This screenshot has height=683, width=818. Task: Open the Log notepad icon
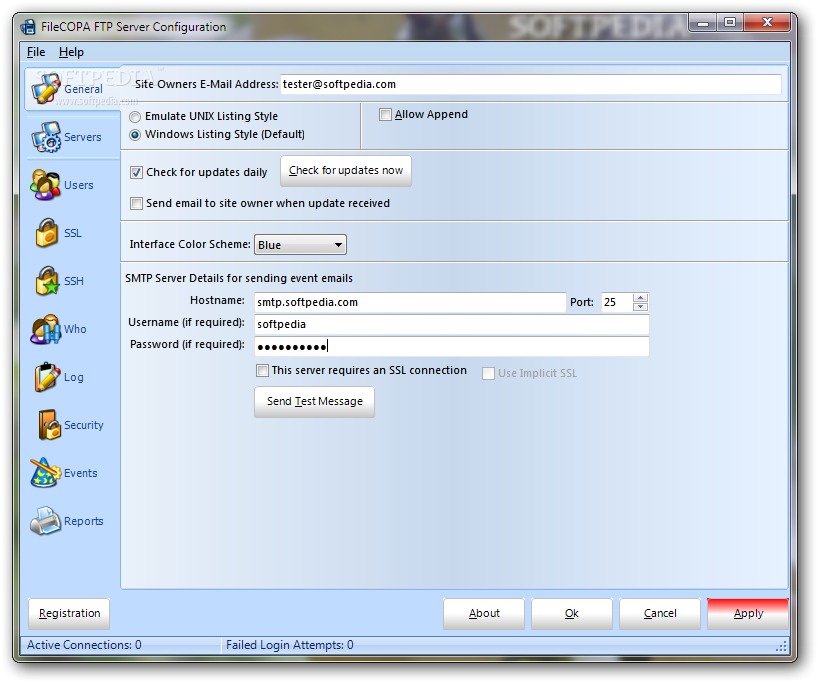coord(47,377)
